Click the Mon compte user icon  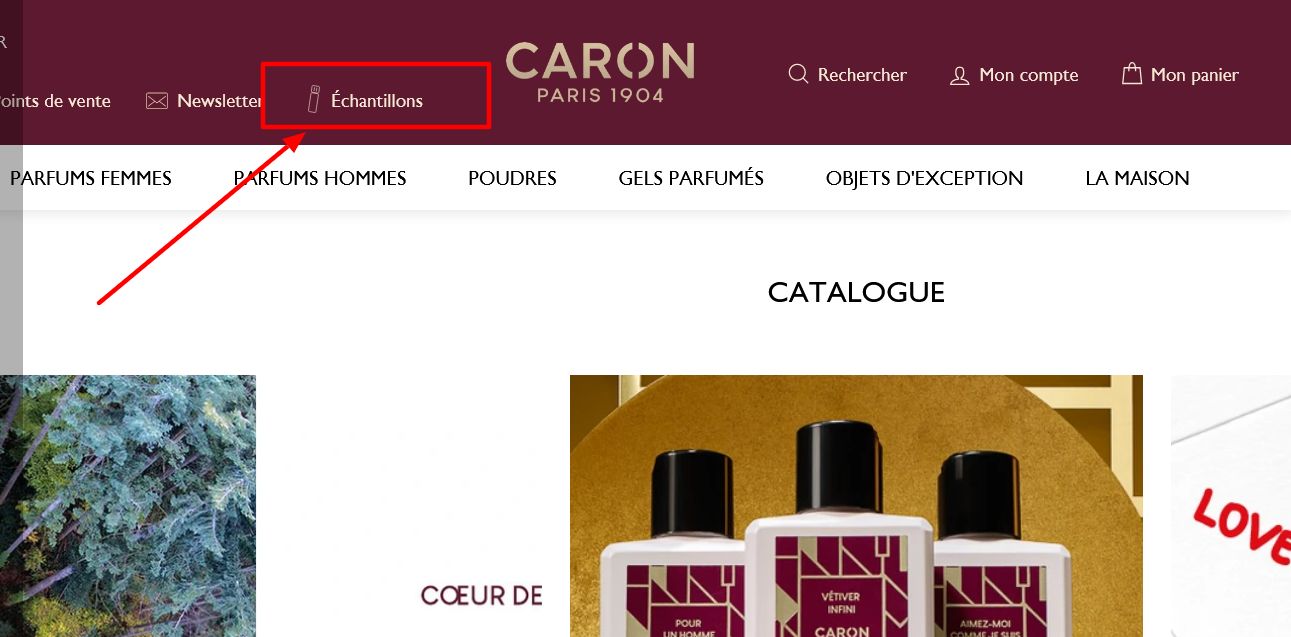click(959, 75)
